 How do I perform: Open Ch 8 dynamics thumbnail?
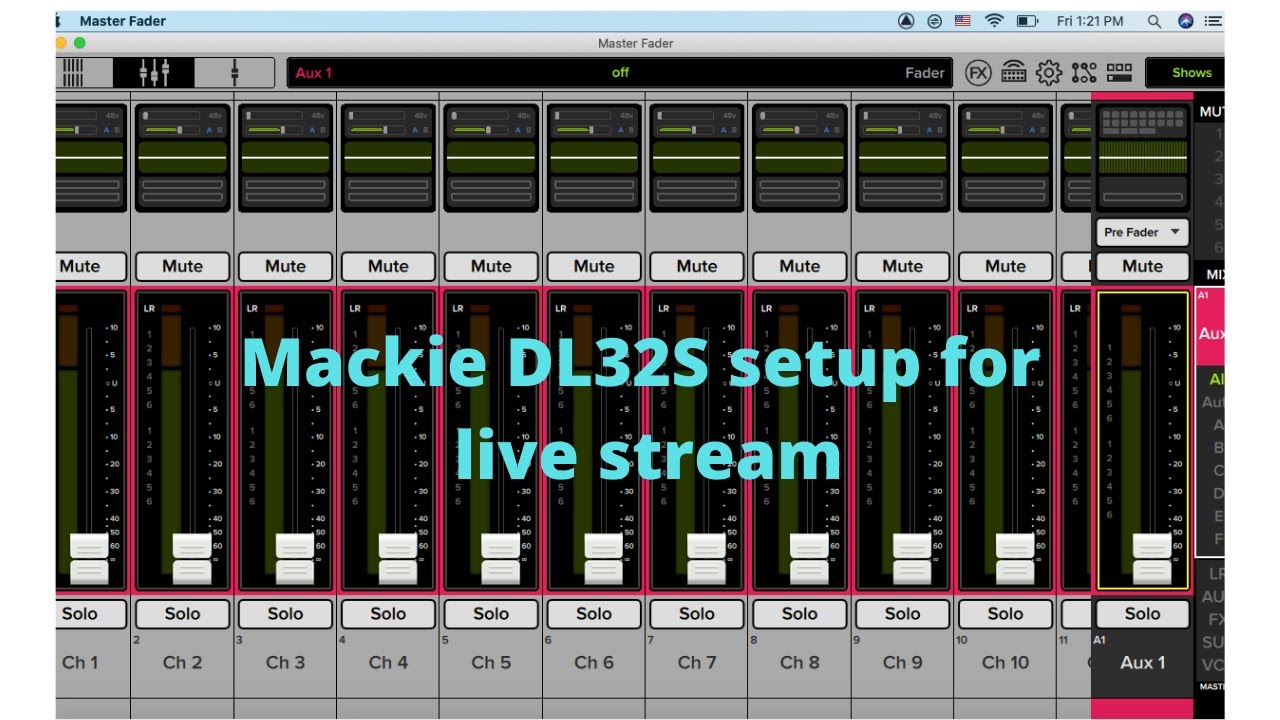(x=800, y=191)
